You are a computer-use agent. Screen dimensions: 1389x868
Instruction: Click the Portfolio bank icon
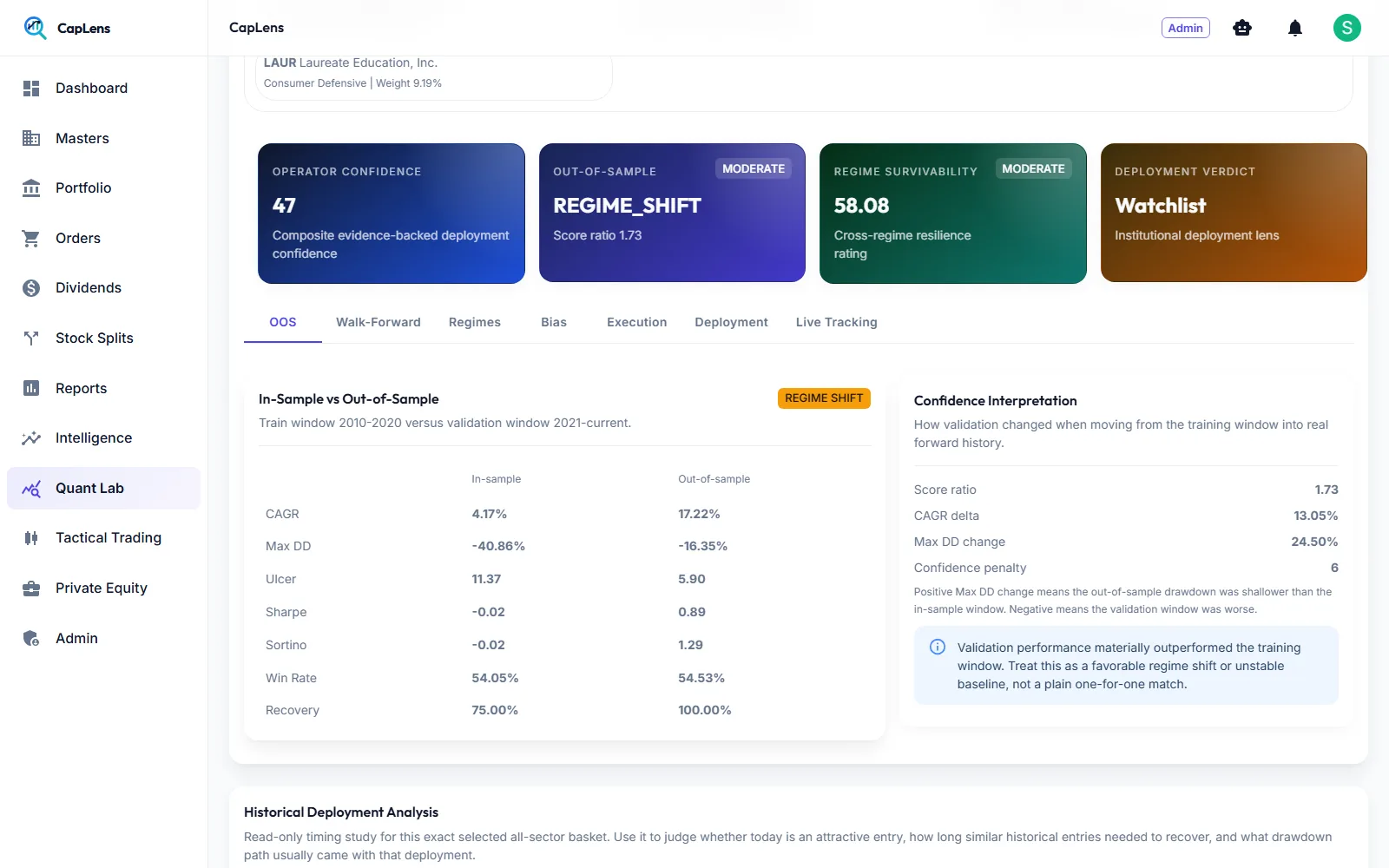[x=31, y=188]
